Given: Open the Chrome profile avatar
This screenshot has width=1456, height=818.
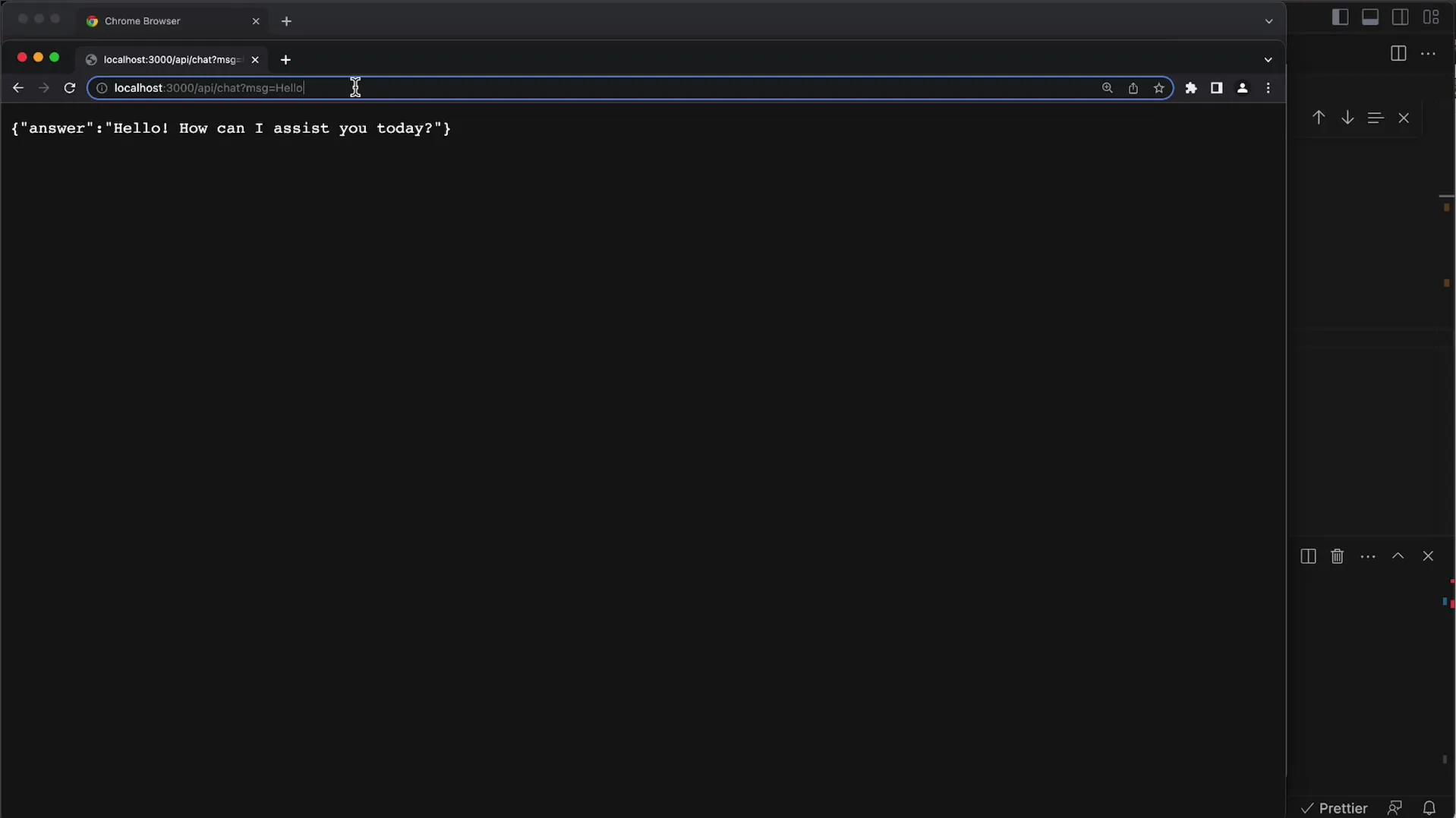Looking at the screenshot, I should 1243,88.
